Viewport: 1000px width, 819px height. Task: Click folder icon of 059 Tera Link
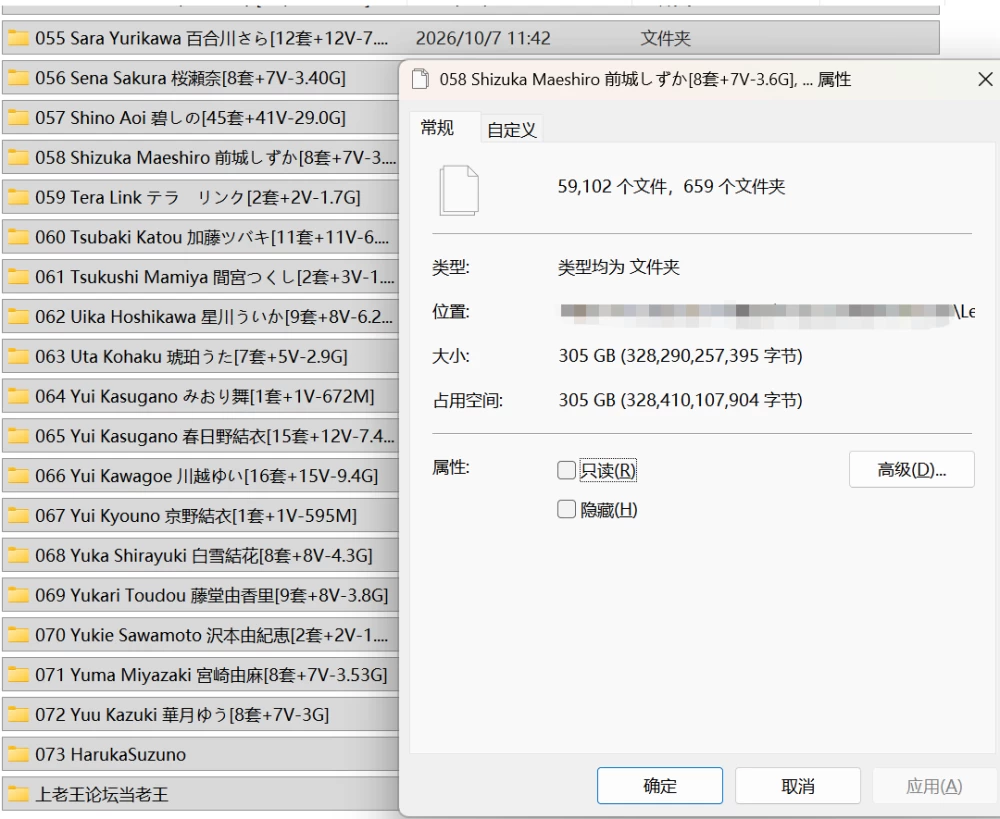[x=18, y=197]
